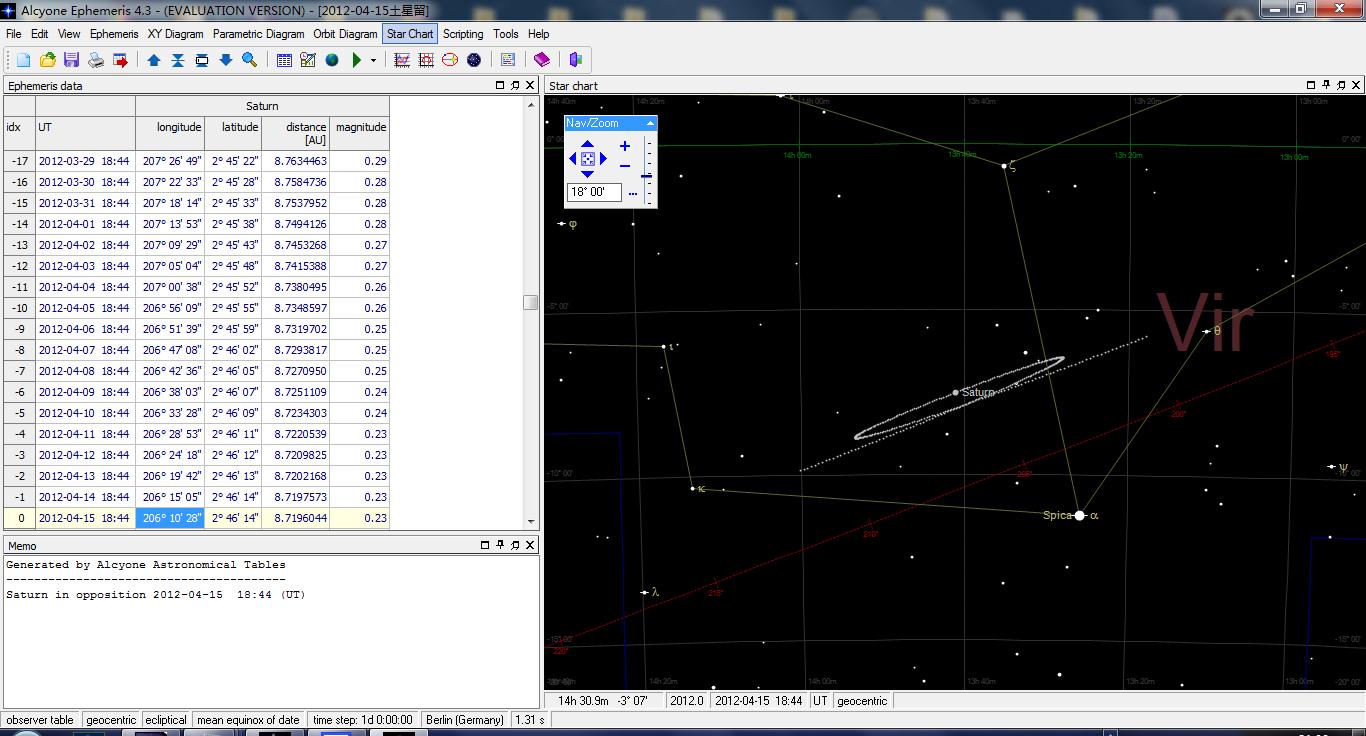Click the blue converging arrows toolbar icon
Screen dimensions: 1366x736
(x=178, y=60)
